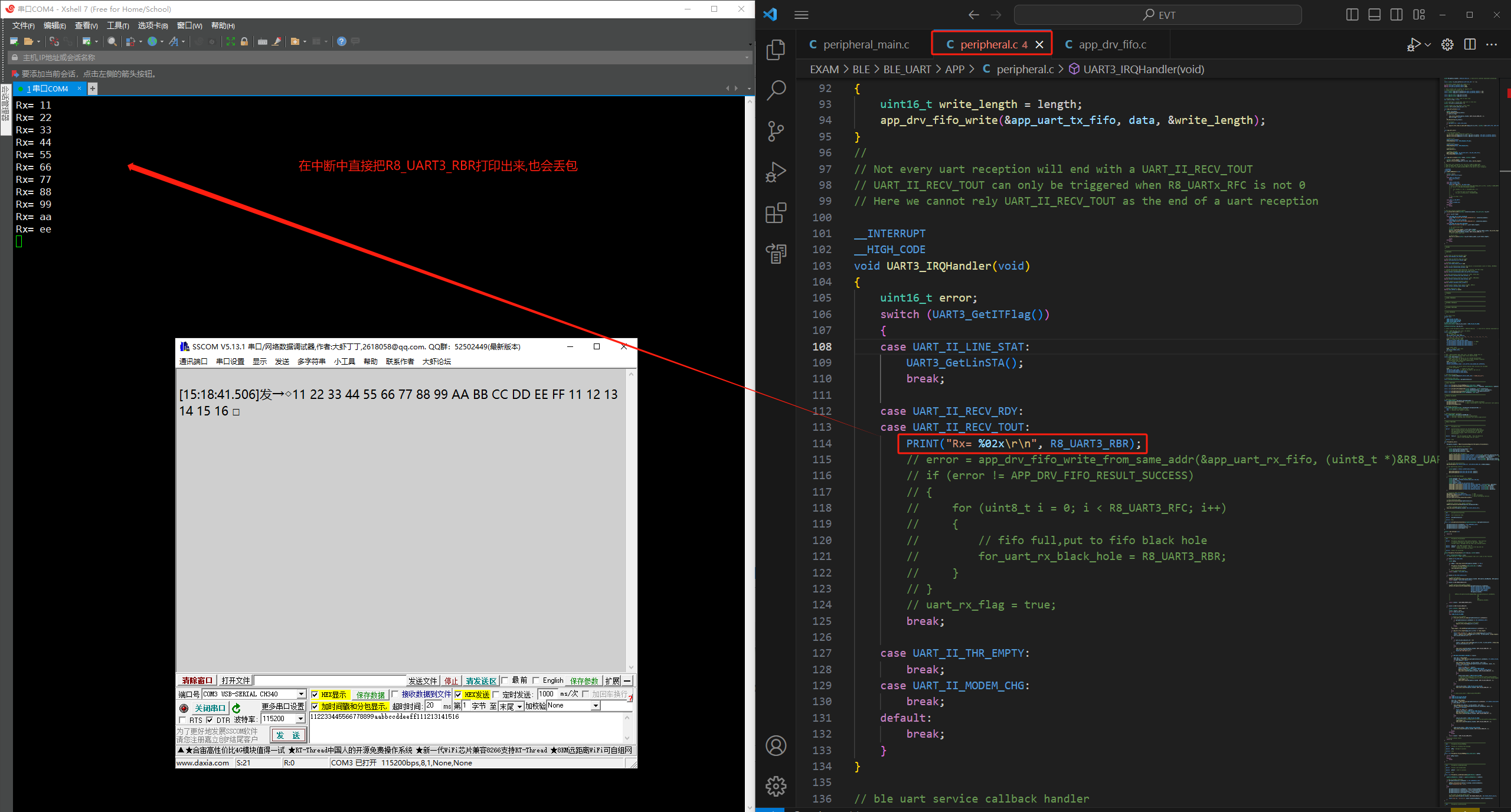Click Xshell terminal vertical scrollbar
Screen dimensions: 1511x812
[750, 453]
